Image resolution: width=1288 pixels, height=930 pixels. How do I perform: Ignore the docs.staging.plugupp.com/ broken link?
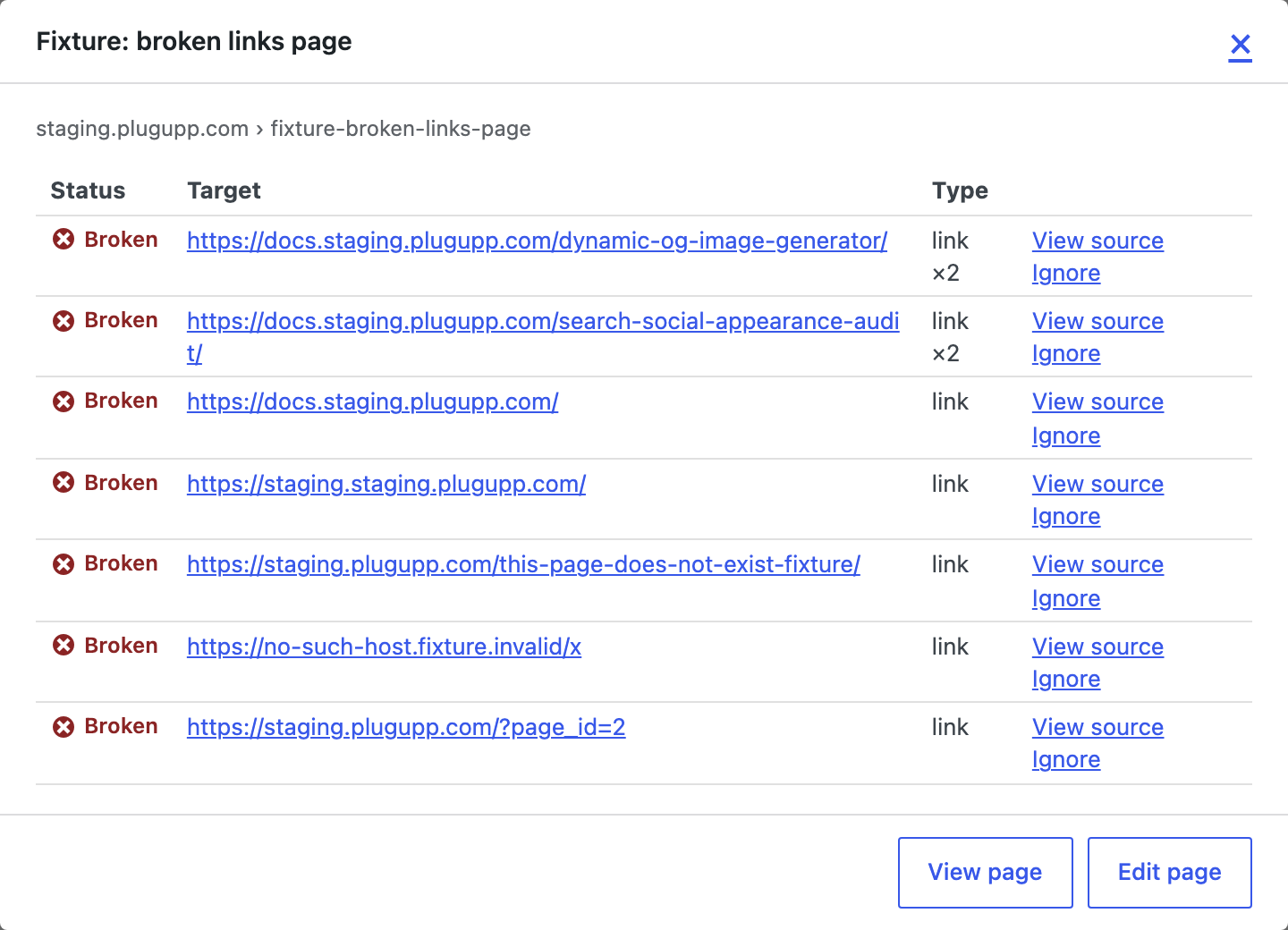1065,435
